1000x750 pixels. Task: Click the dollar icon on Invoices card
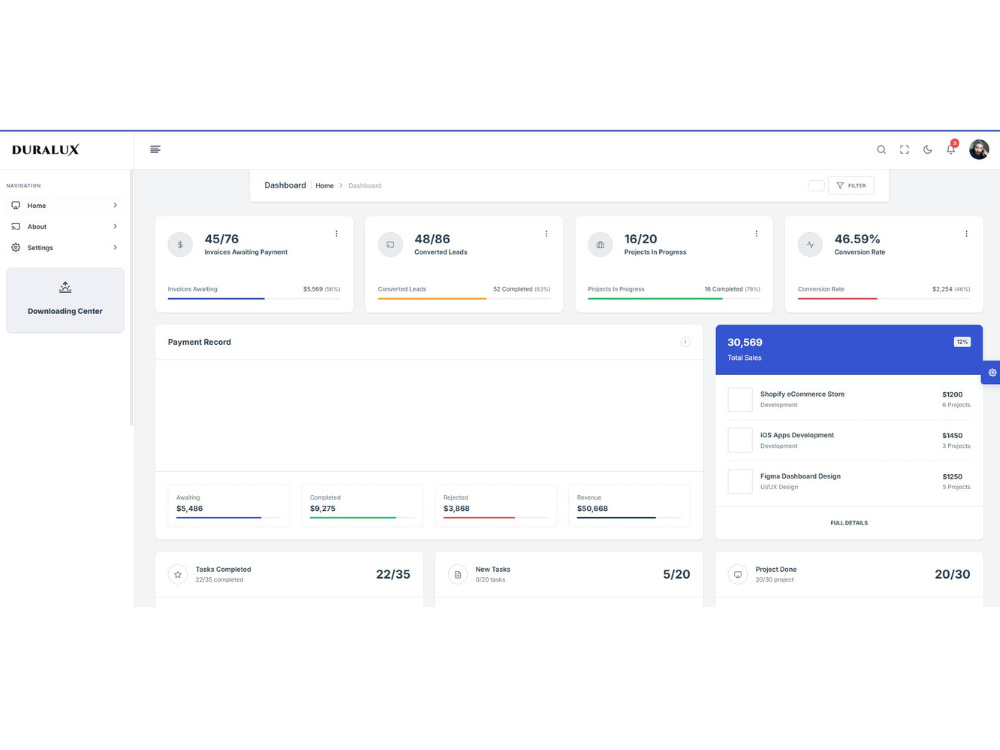tap(180, 245)
